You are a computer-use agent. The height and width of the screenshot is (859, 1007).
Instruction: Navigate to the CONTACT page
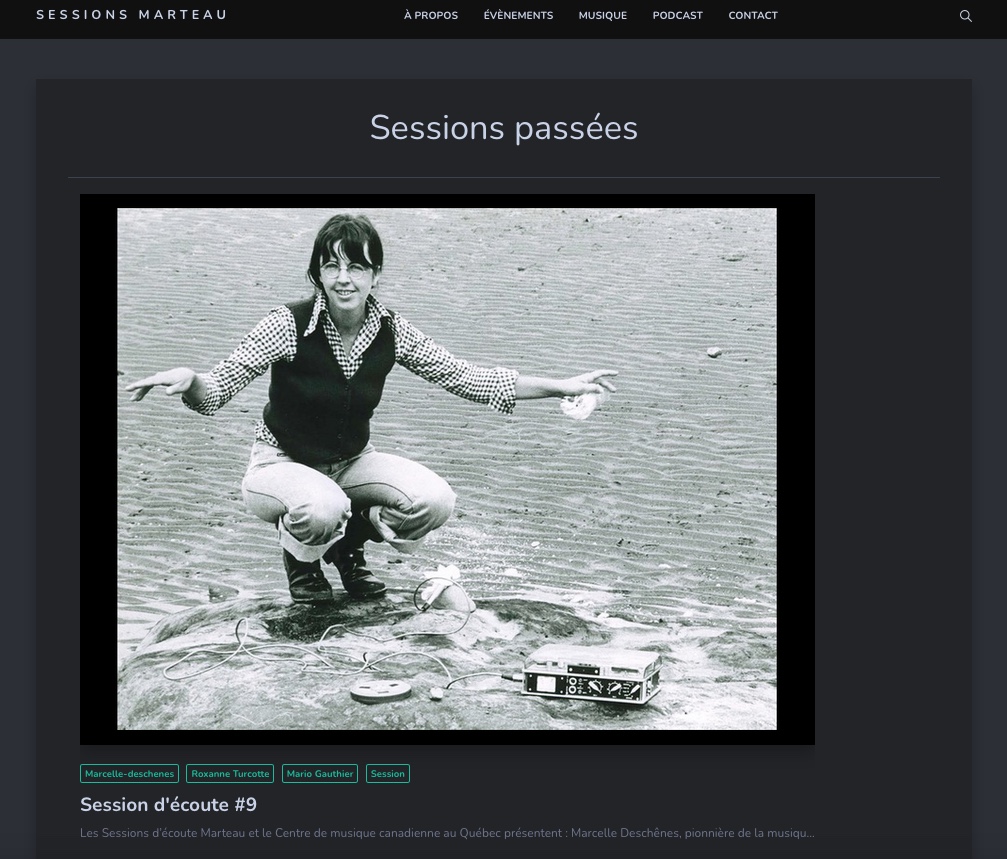click(x=753, y=16)
